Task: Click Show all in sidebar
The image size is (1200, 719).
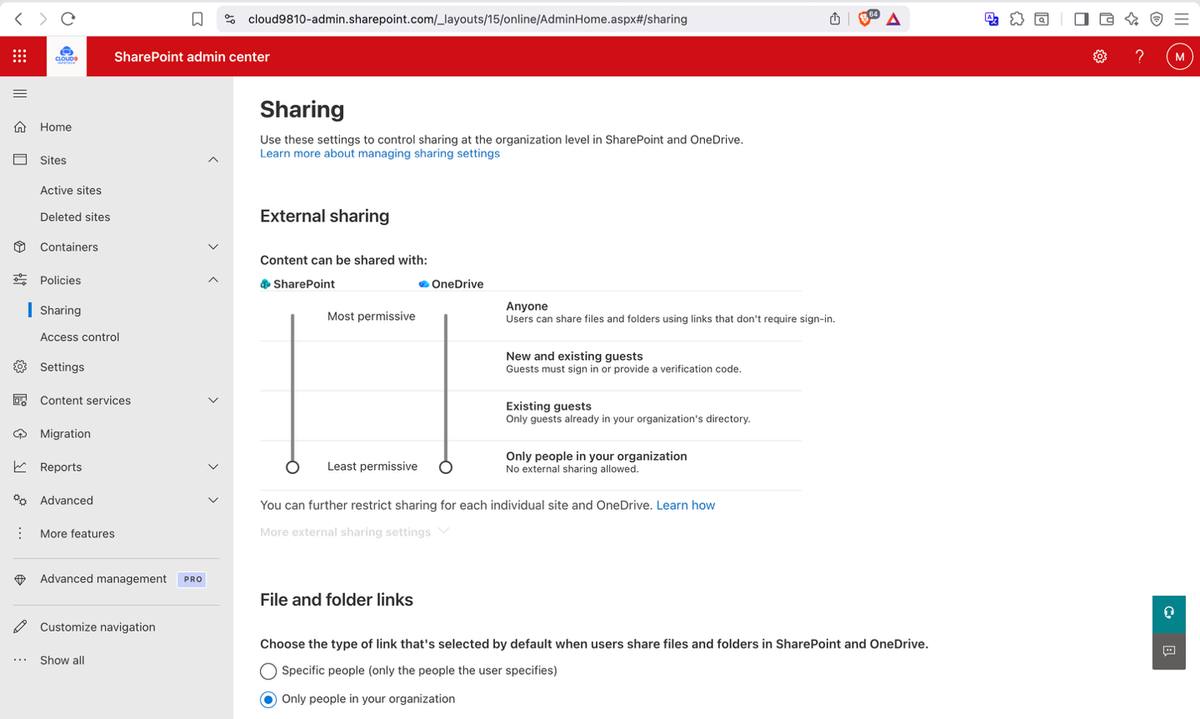Action: 62,660
